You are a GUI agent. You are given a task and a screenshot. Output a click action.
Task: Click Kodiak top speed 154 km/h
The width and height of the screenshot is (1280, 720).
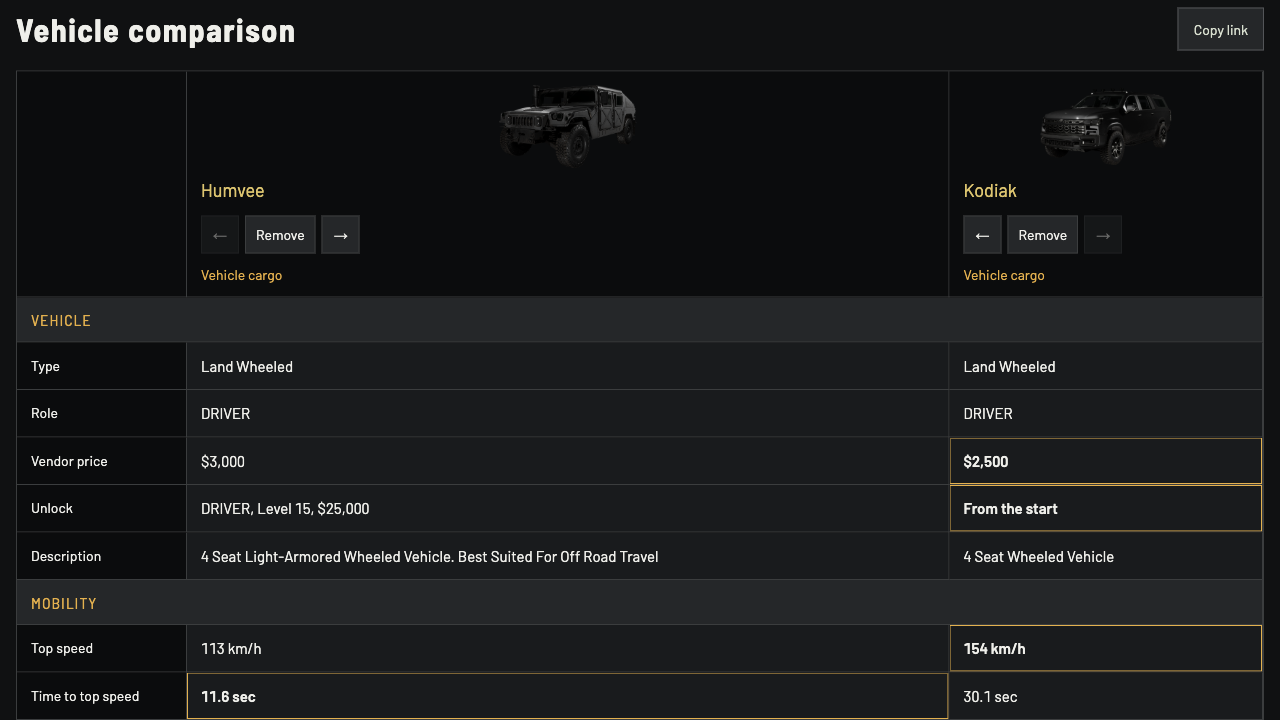tap(994, 649)
